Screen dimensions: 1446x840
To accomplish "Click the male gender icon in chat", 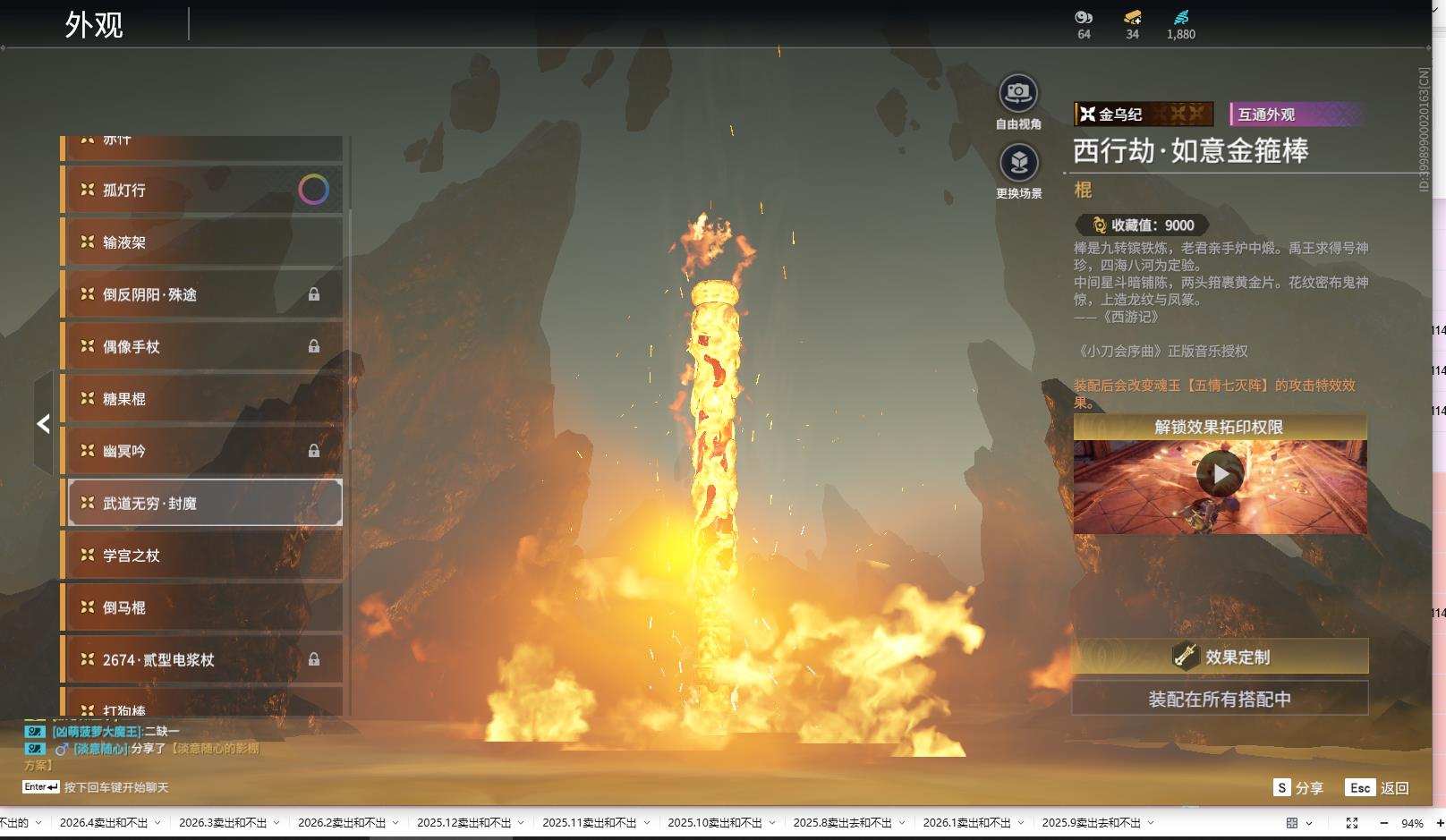I will [62, 749].
